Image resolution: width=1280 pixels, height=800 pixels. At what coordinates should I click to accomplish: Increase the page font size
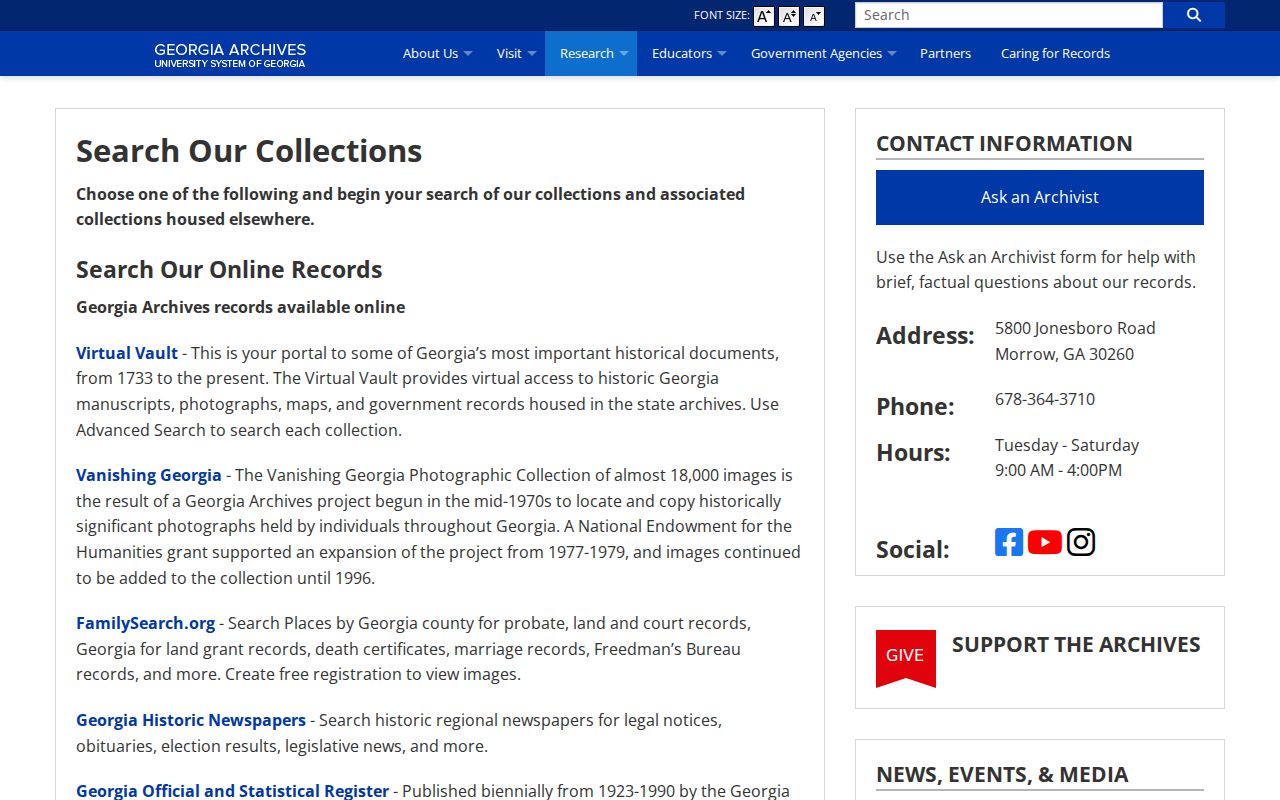pos(764,16)
